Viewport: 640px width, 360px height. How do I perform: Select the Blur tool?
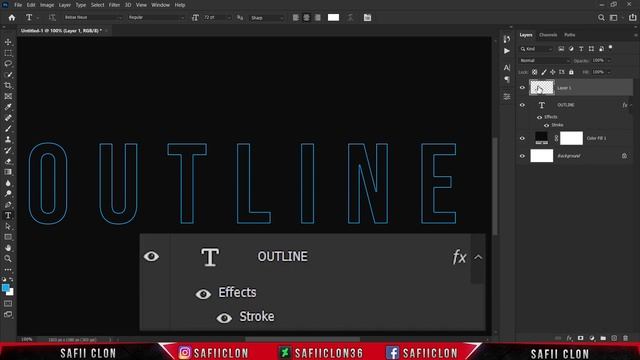(x=8, y=183)
